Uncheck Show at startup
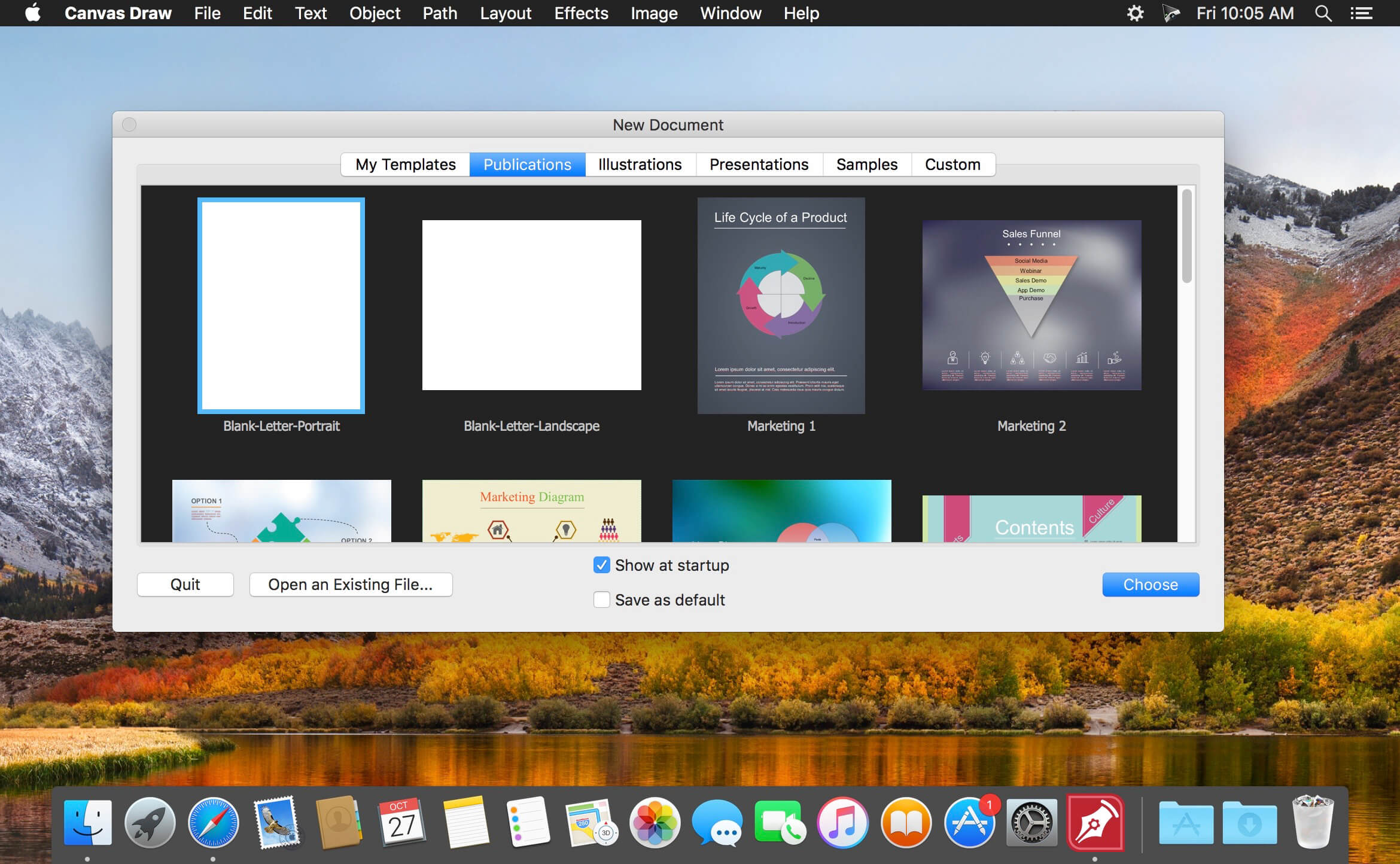The height and width of the screenshot is (864, 1400). [x=602, y=565]
